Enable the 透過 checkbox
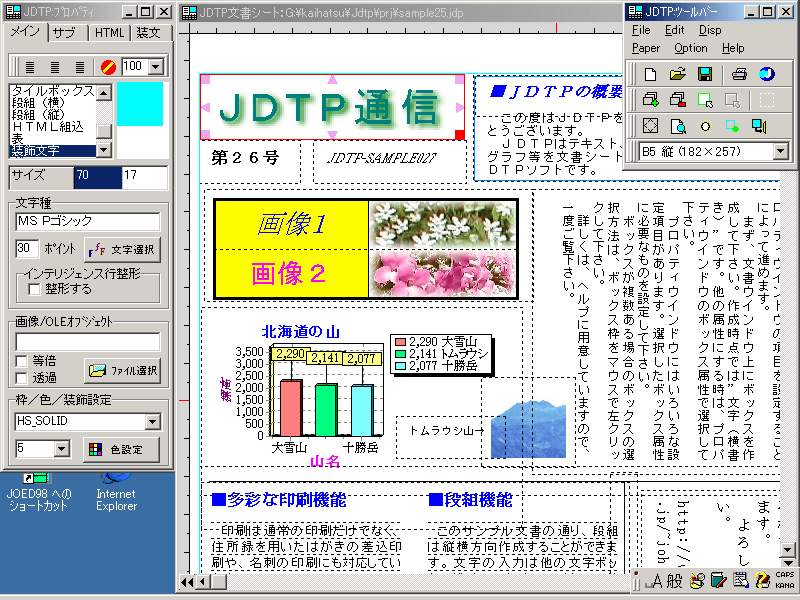 pyautogui.click(x=21, y=378)
